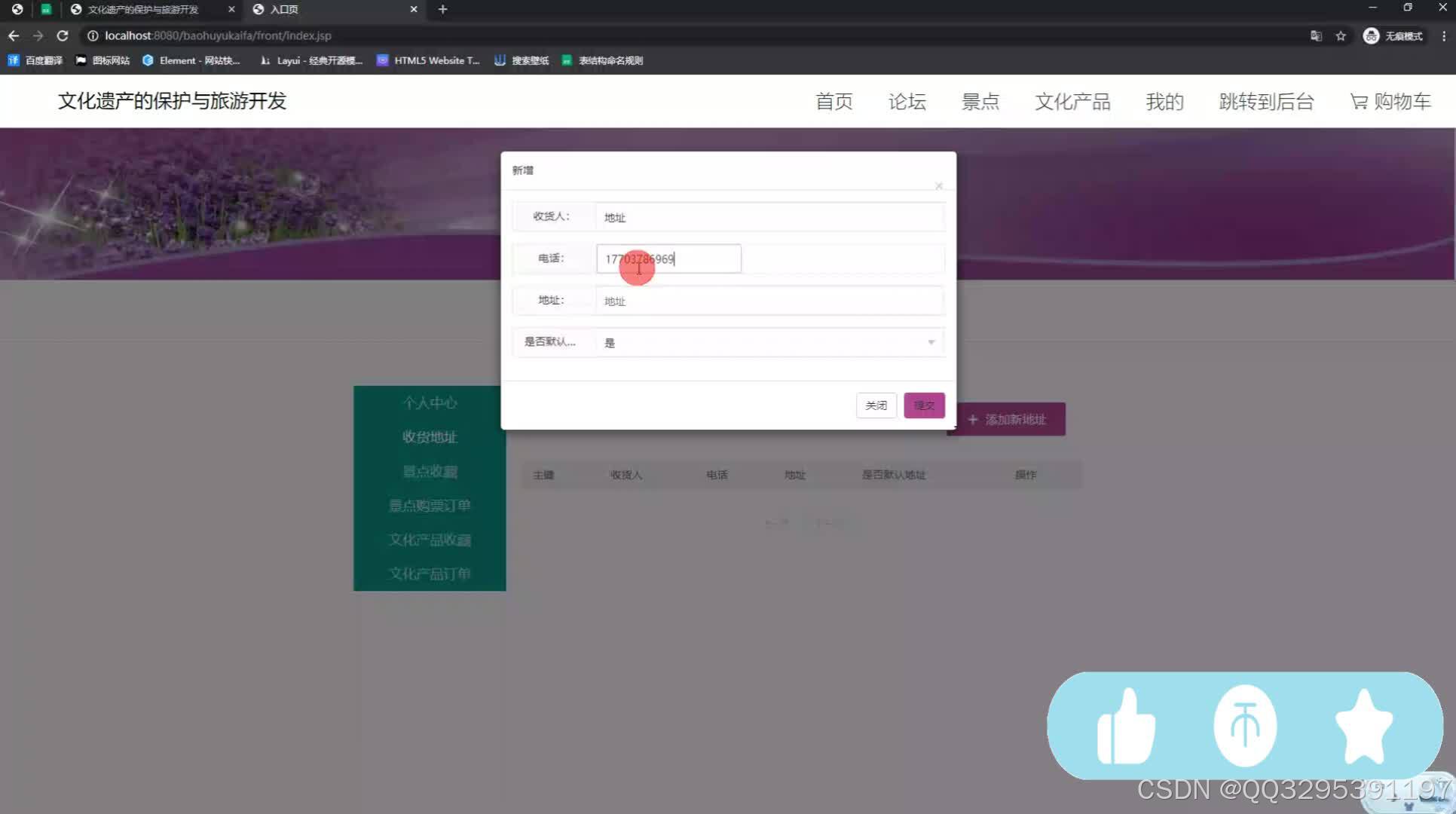
Task: Click the address bar URL
Action: coord(218,35)
